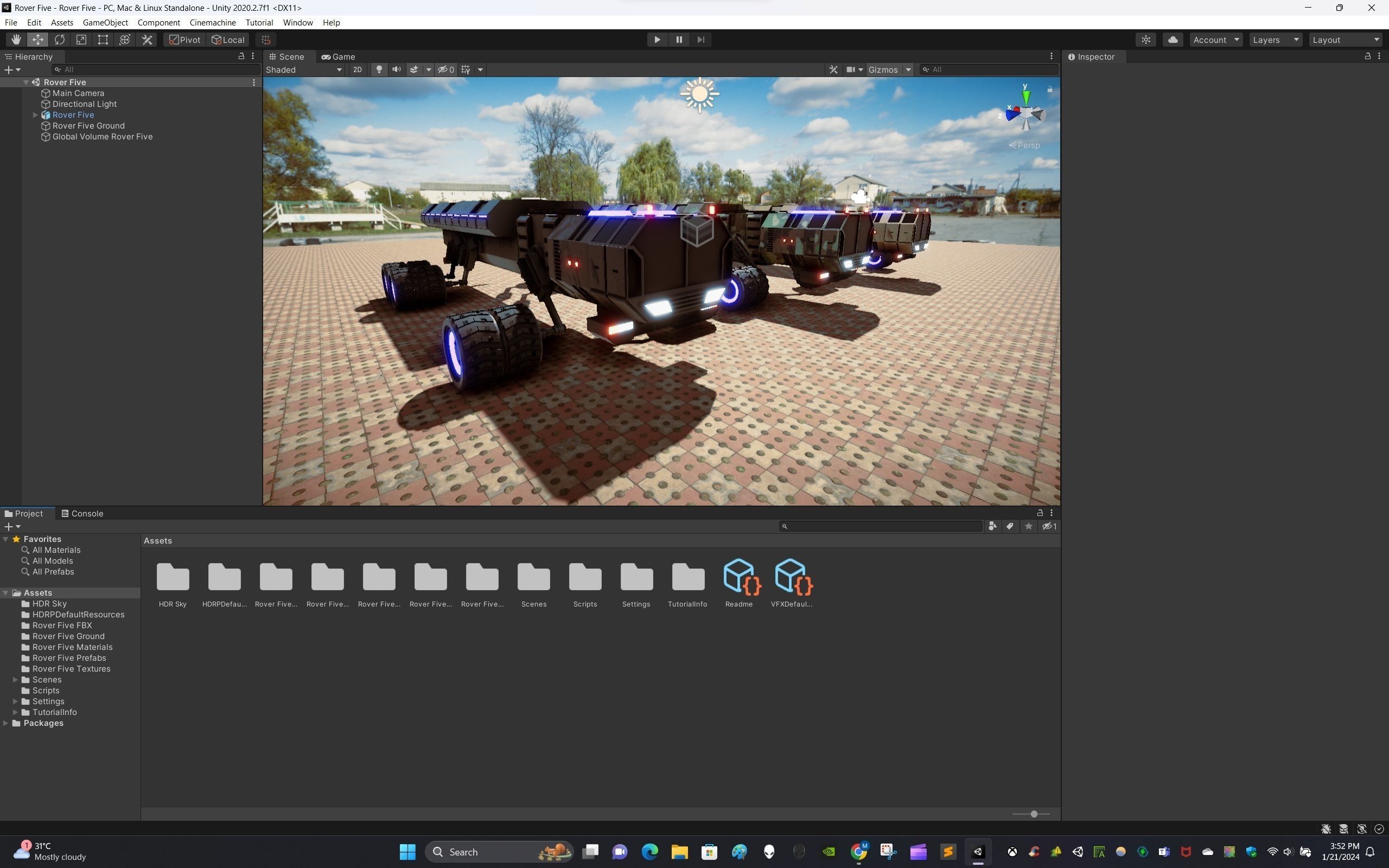
Task: Open the Layout dropdown button
Action: coord(1346,40)
